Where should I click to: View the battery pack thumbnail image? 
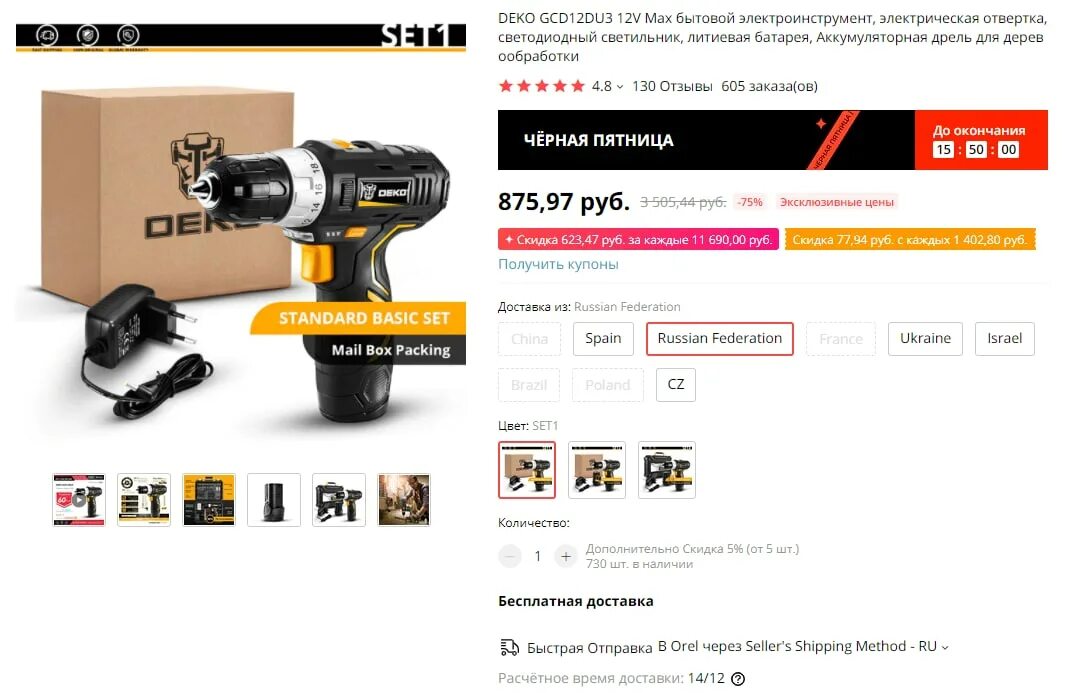[274, 500]
